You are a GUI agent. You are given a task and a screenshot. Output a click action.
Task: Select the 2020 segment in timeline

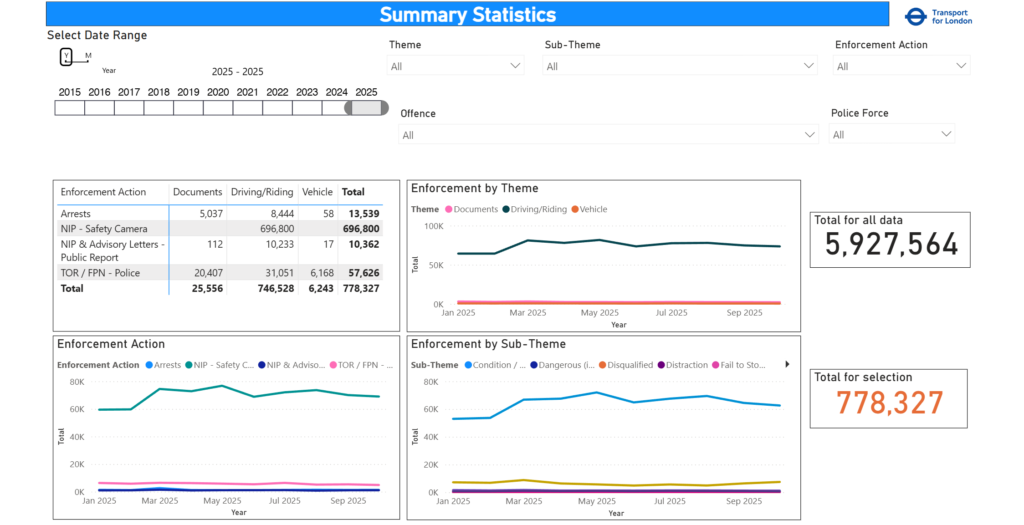click(x=218, y=108)
